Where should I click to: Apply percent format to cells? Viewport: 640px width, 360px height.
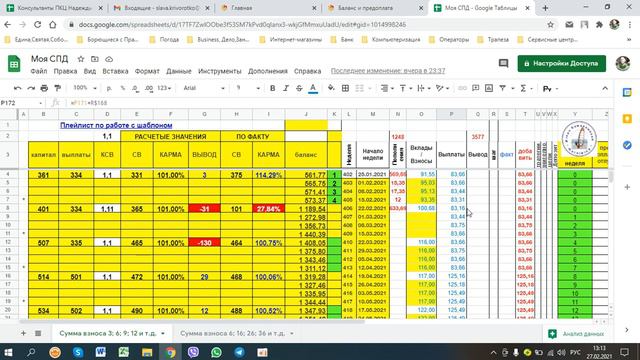(x=122, y=88)
